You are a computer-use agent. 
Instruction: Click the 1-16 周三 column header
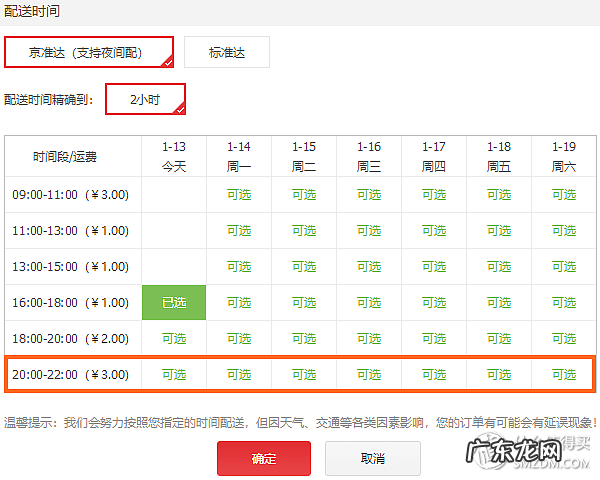pyautogui.click(x=369, y=156)
